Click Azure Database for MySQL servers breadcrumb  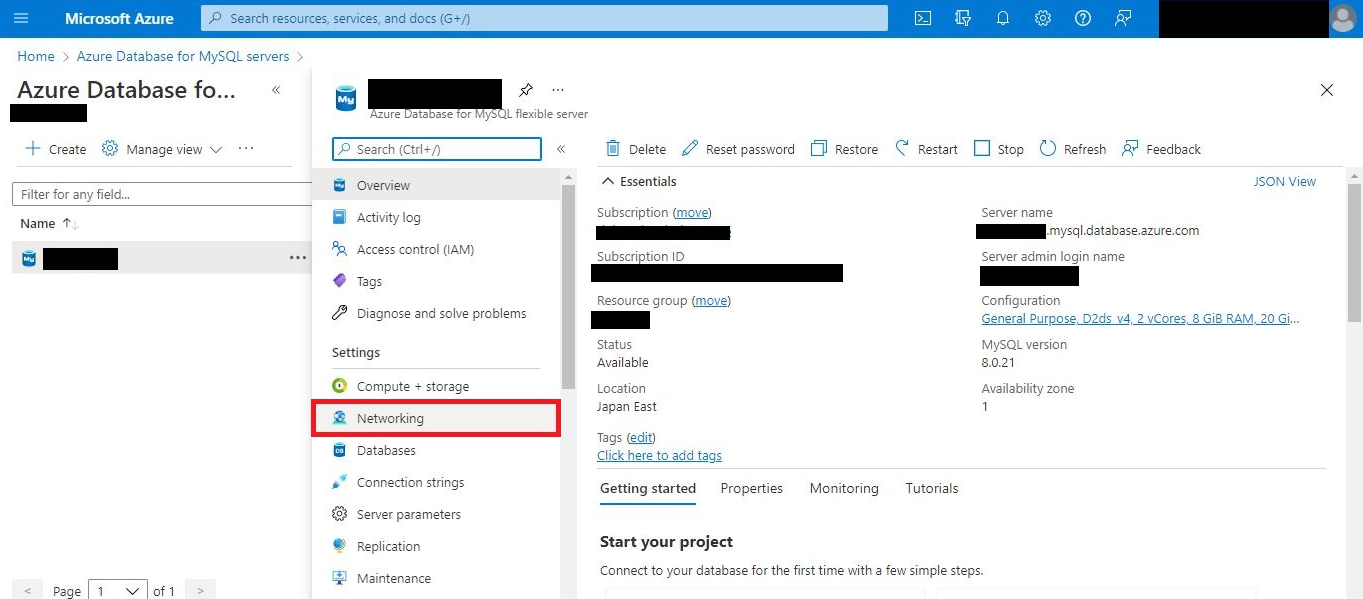click(183, 56)
